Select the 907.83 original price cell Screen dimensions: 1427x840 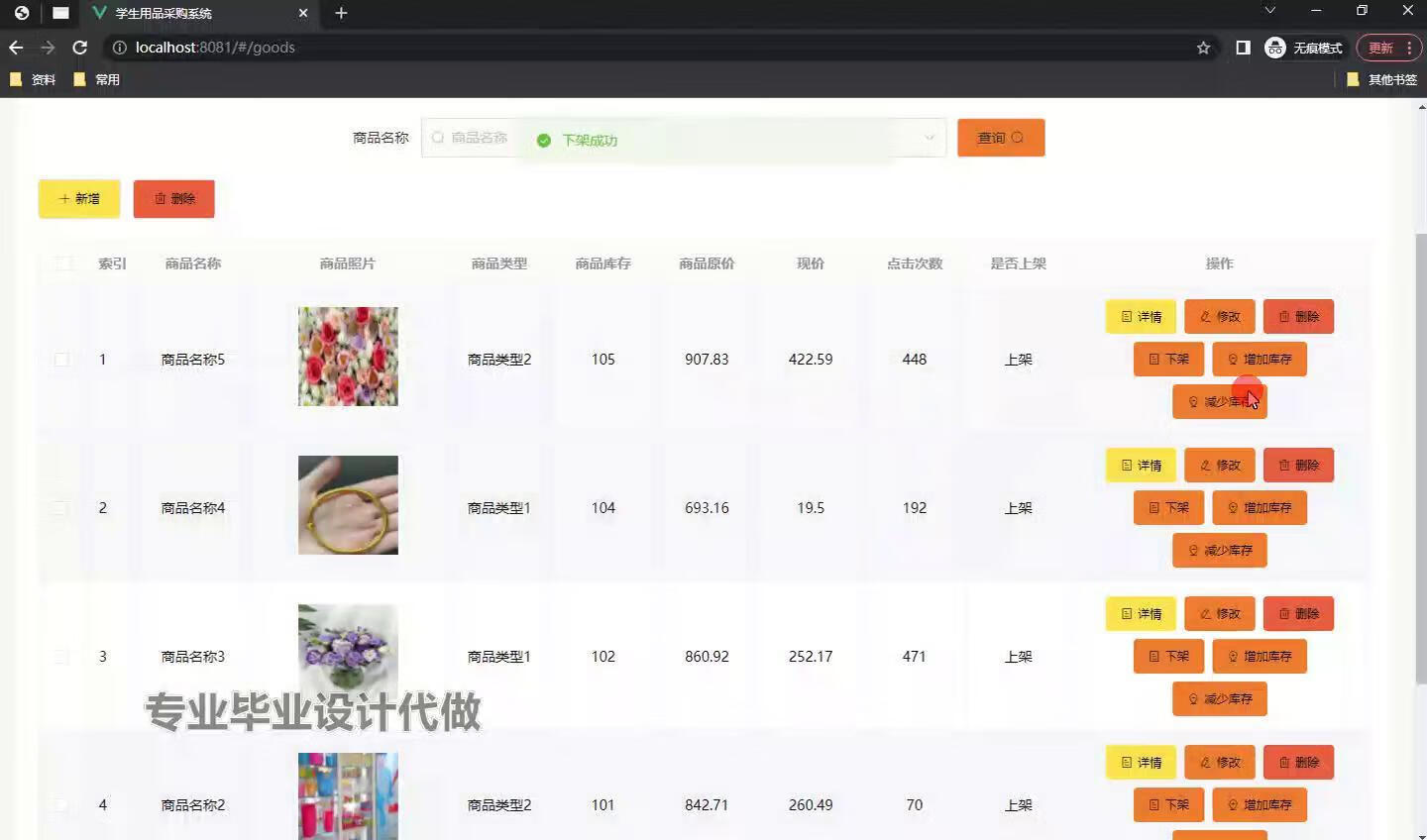[x=707, y=359]
